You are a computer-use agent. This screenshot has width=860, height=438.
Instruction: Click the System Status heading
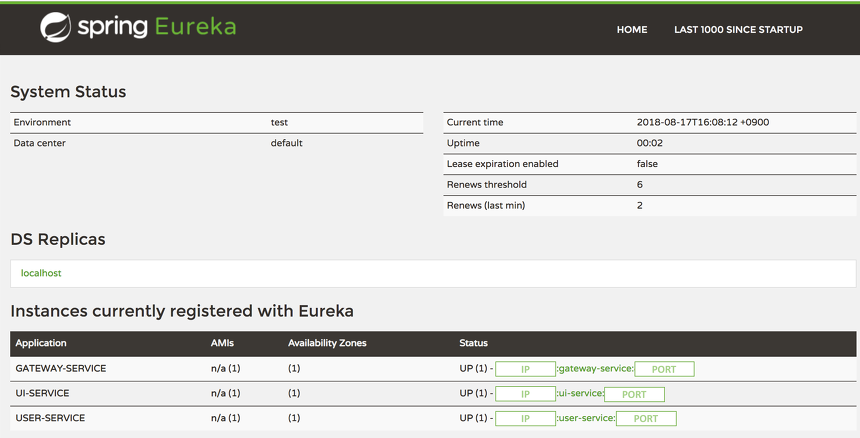[x=68, y=92]
